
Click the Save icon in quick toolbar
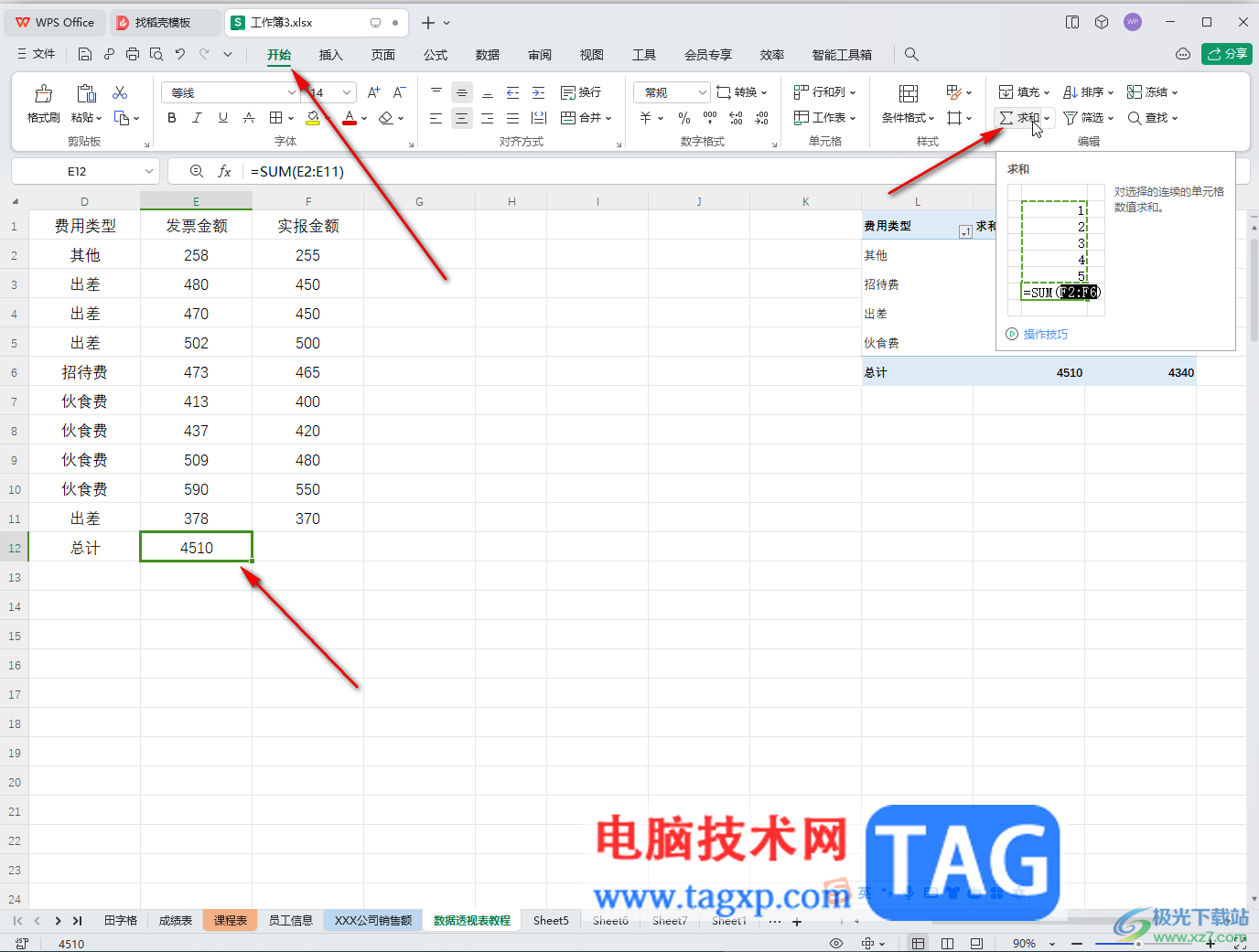pos(85,54)
